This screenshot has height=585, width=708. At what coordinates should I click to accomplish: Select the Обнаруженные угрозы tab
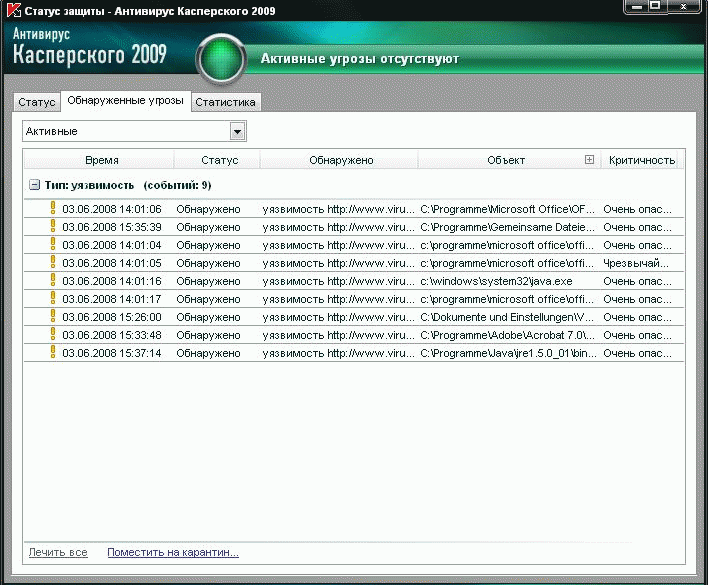(x=126, y=101)
